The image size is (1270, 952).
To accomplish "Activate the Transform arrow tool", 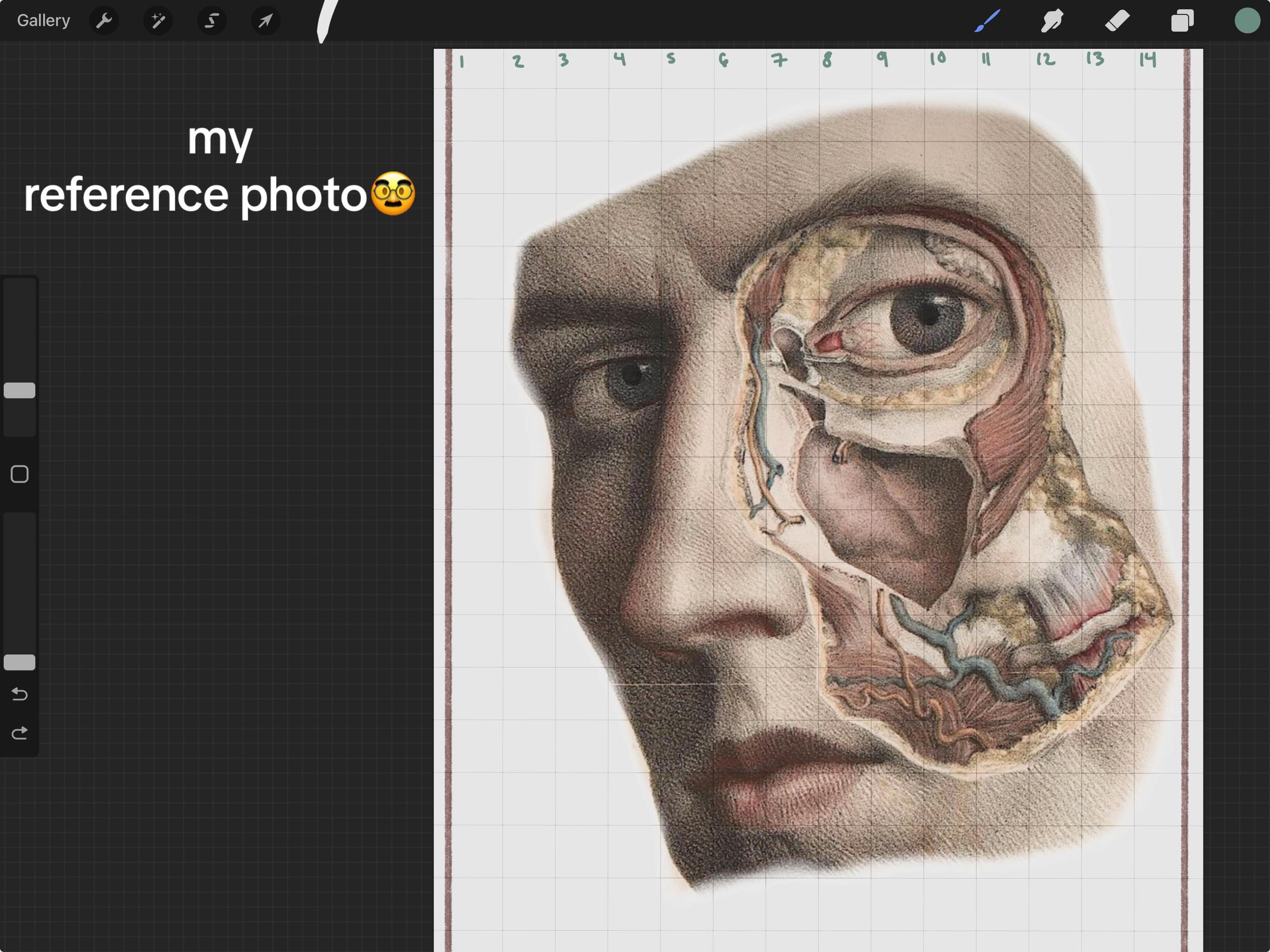I will (266, 20).
